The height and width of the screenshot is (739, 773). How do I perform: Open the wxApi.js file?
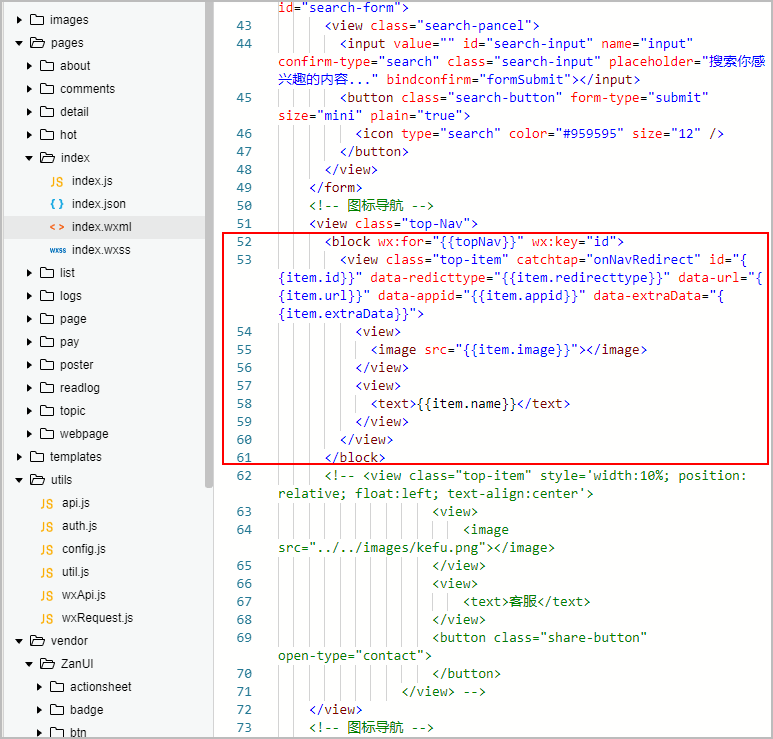point(83,595)
